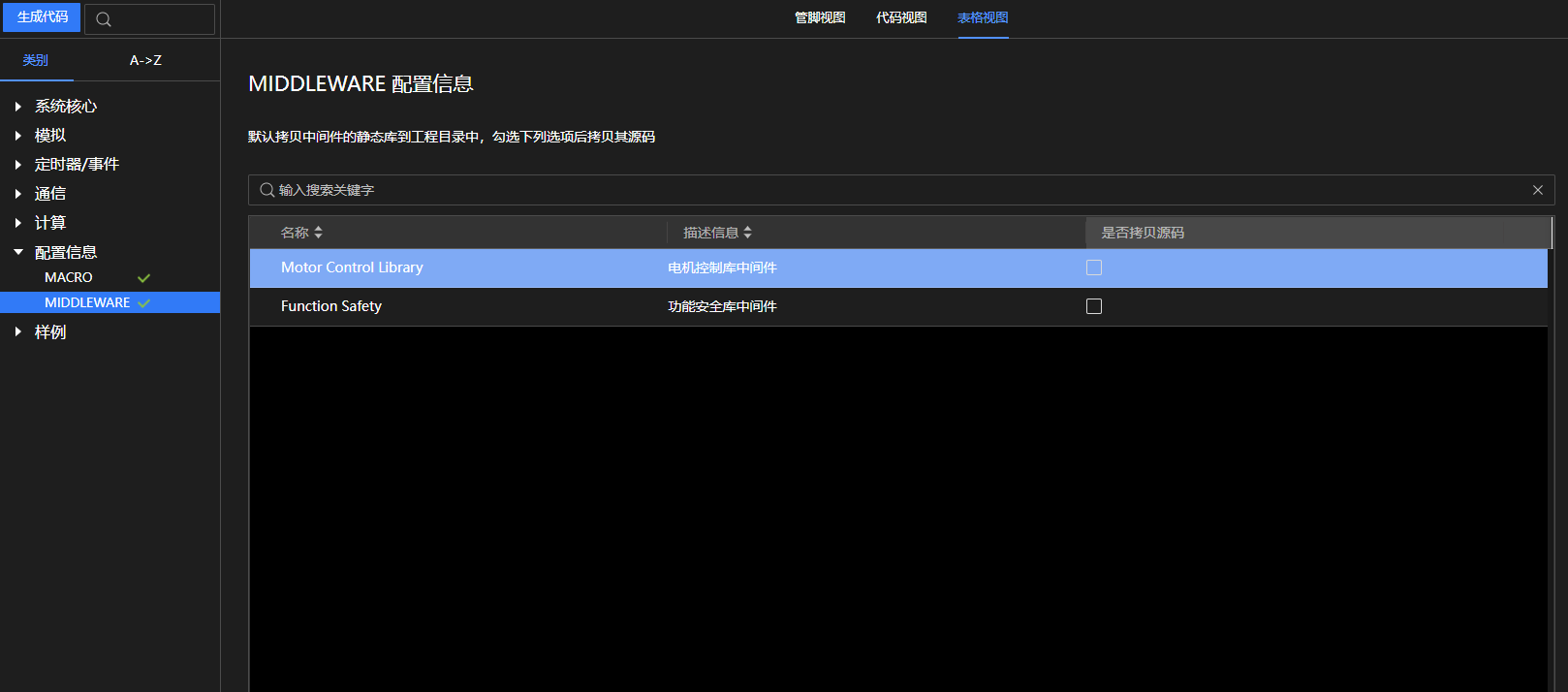Select MACRO under 配置信息
1568x692 pixels.
[69, 277]
